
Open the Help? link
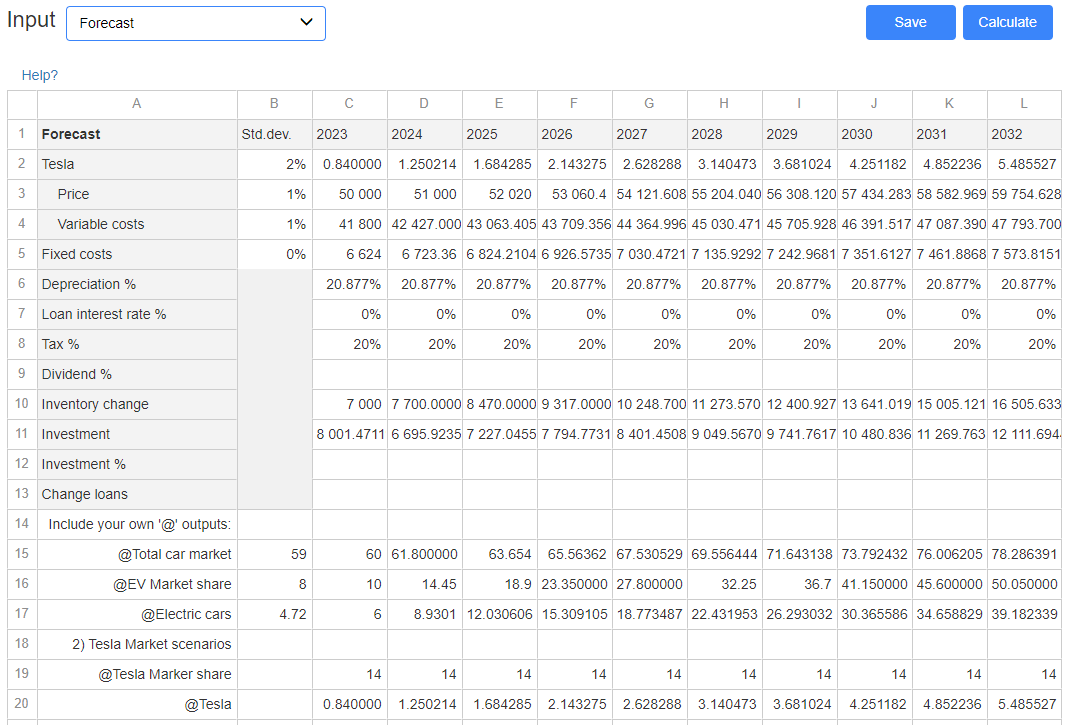(40, 75)
